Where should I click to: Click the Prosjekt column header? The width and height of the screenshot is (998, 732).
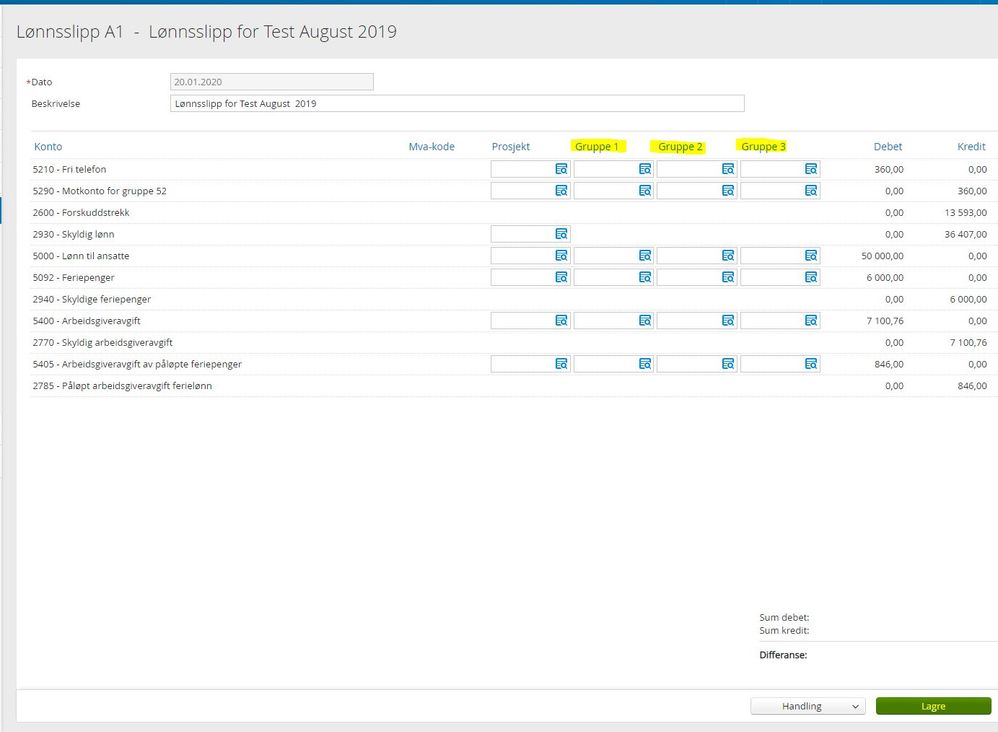pos(510,146)
